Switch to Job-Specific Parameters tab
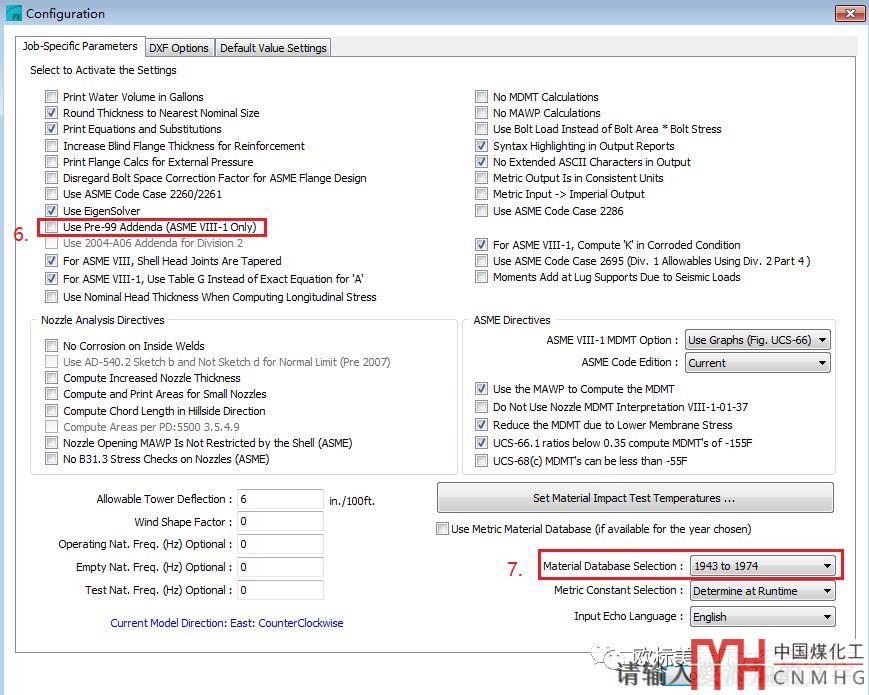The width and height of the screenshot is (869, 695). pyautogui.click(x=80, y=47)
